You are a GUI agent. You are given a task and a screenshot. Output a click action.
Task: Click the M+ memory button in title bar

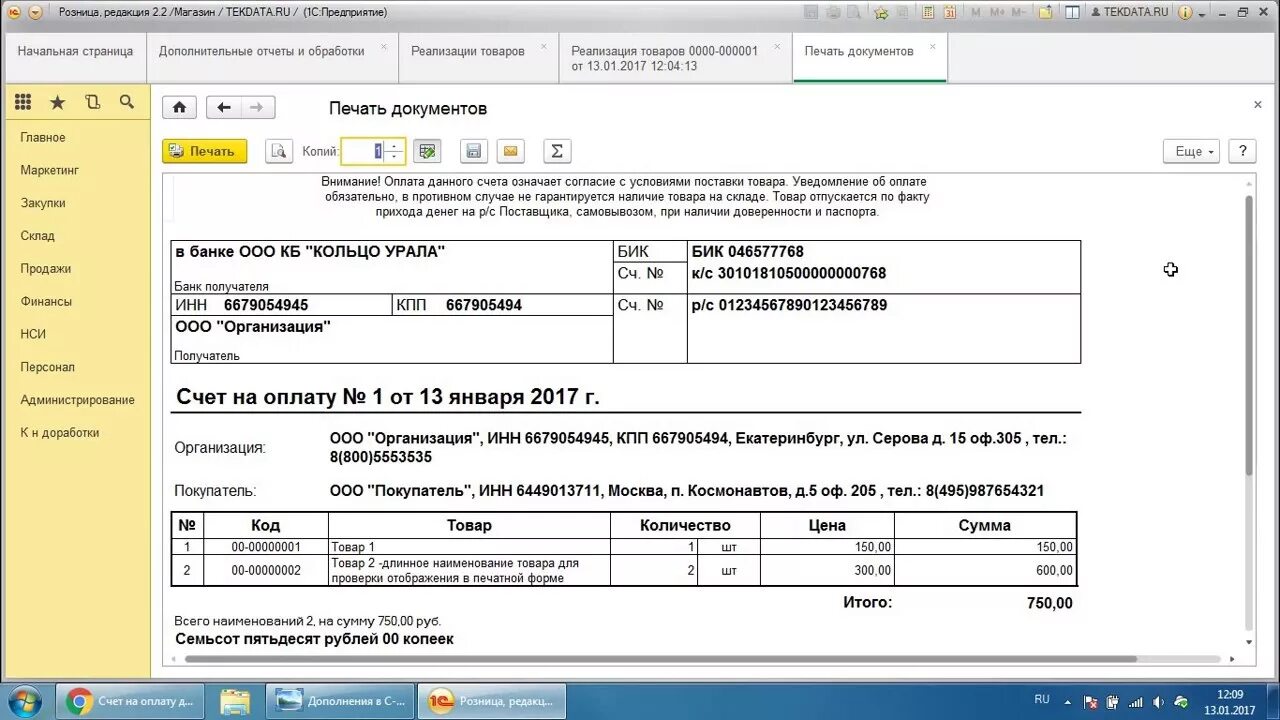996,12
